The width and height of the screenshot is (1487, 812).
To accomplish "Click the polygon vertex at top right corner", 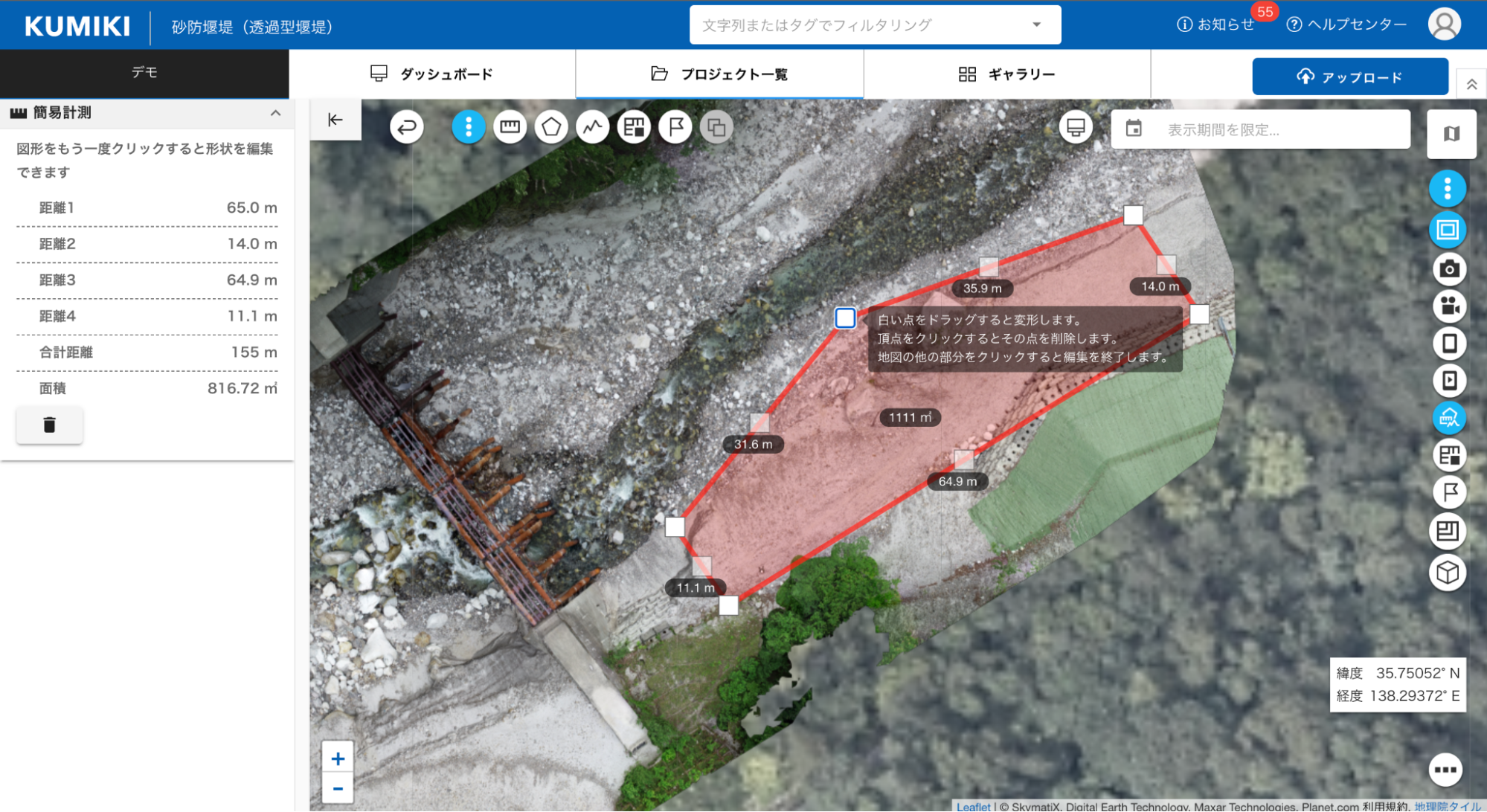I will click(1133, 216).
